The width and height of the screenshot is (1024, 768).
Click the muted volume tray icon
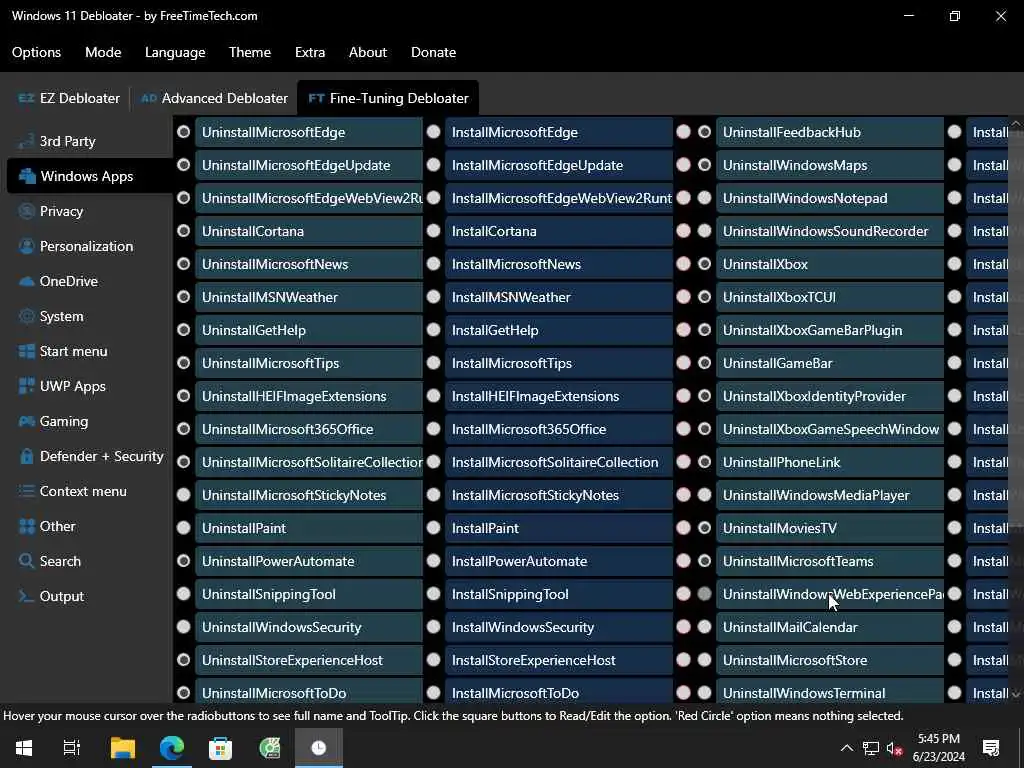click(x=894, y=748)
